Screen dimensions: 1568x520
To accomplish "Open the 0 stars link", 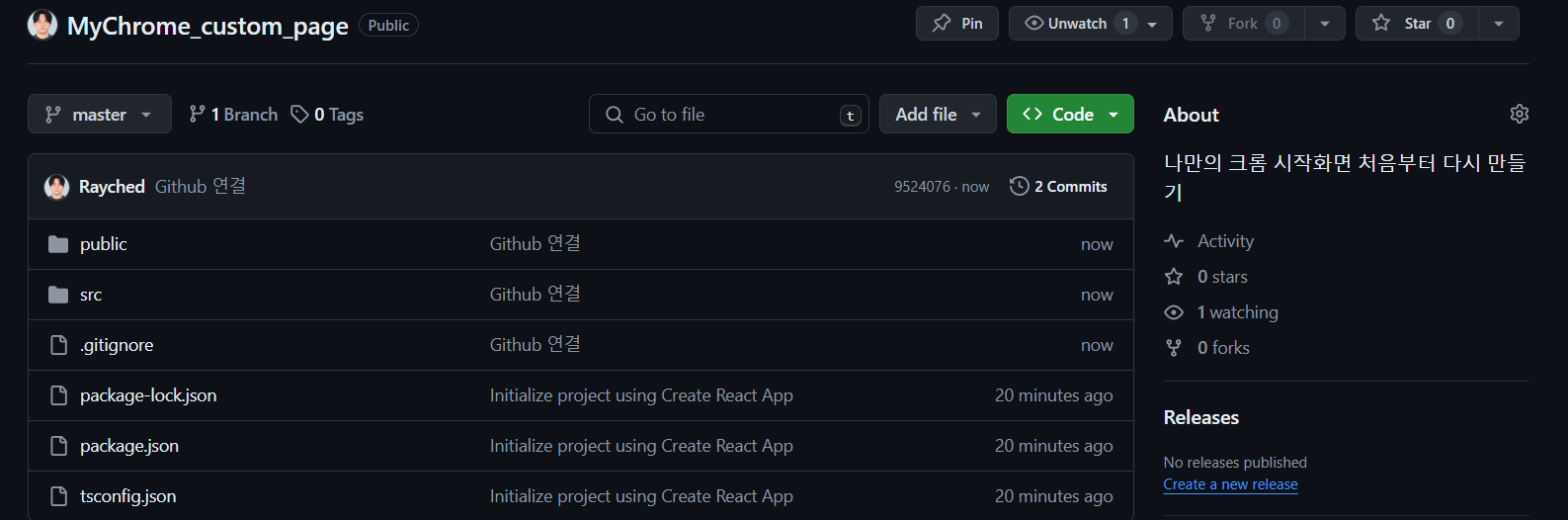I will coord(1222,277).
